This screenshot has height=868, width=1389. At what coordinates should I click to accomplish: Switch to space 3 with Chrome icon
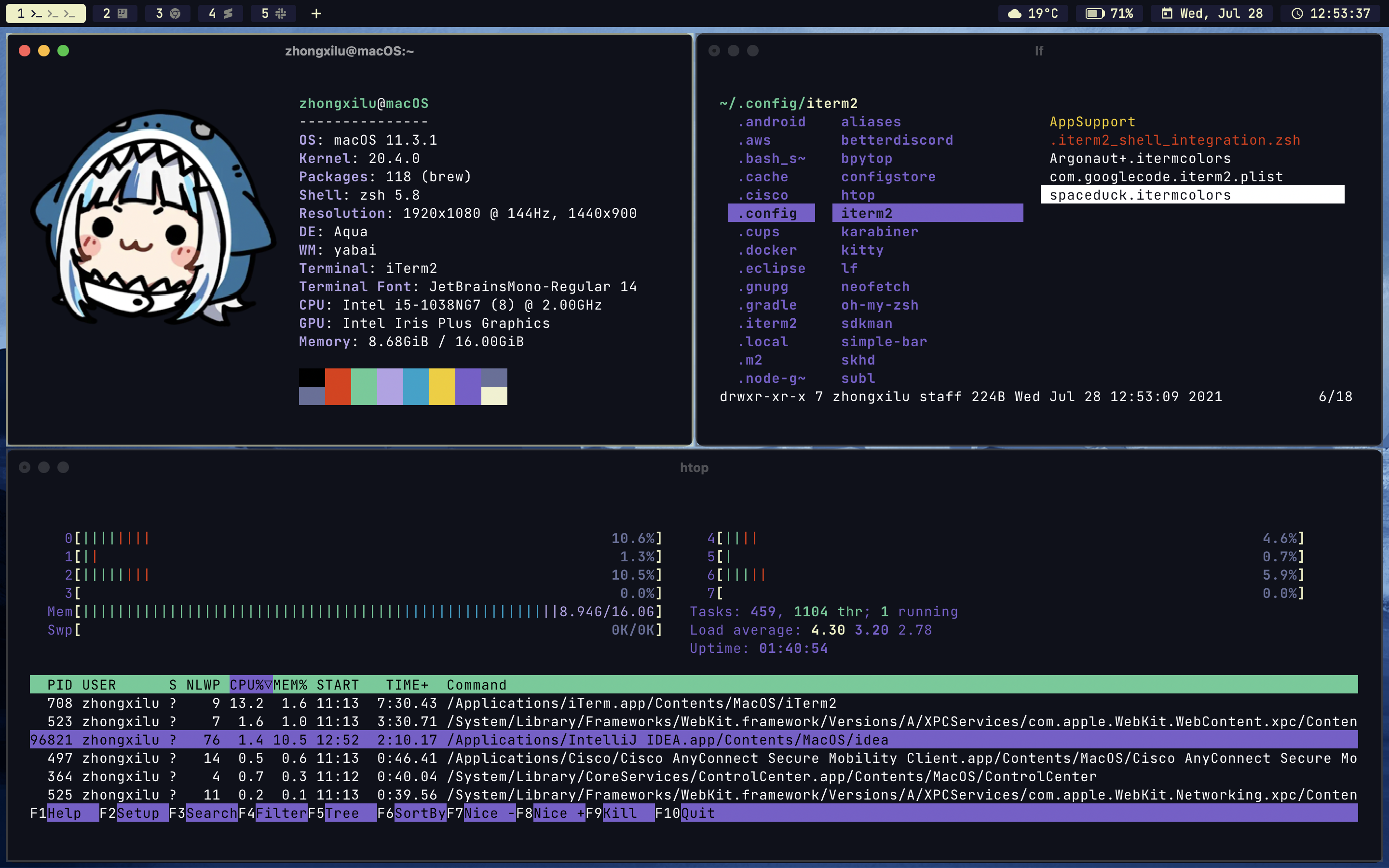click(168, 13)
